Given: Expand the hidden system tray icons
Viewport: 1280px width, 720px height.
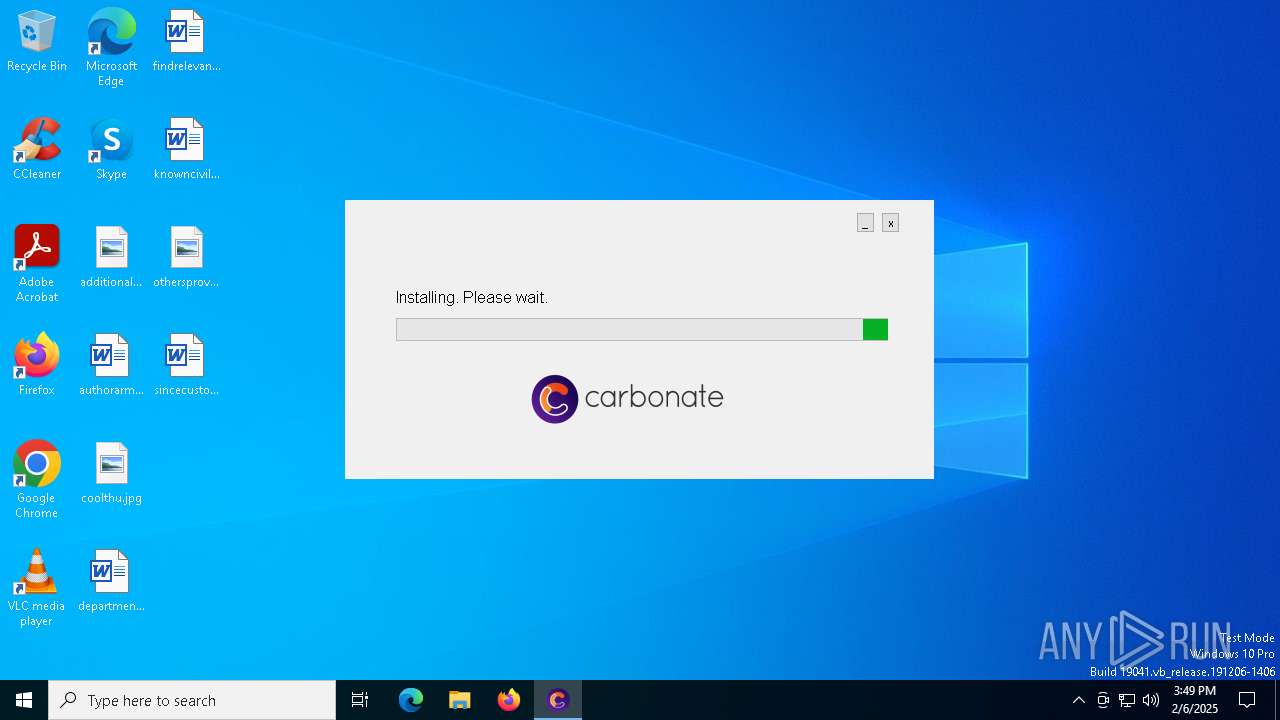Looking at the screenshot, I should coord(1078,700).
